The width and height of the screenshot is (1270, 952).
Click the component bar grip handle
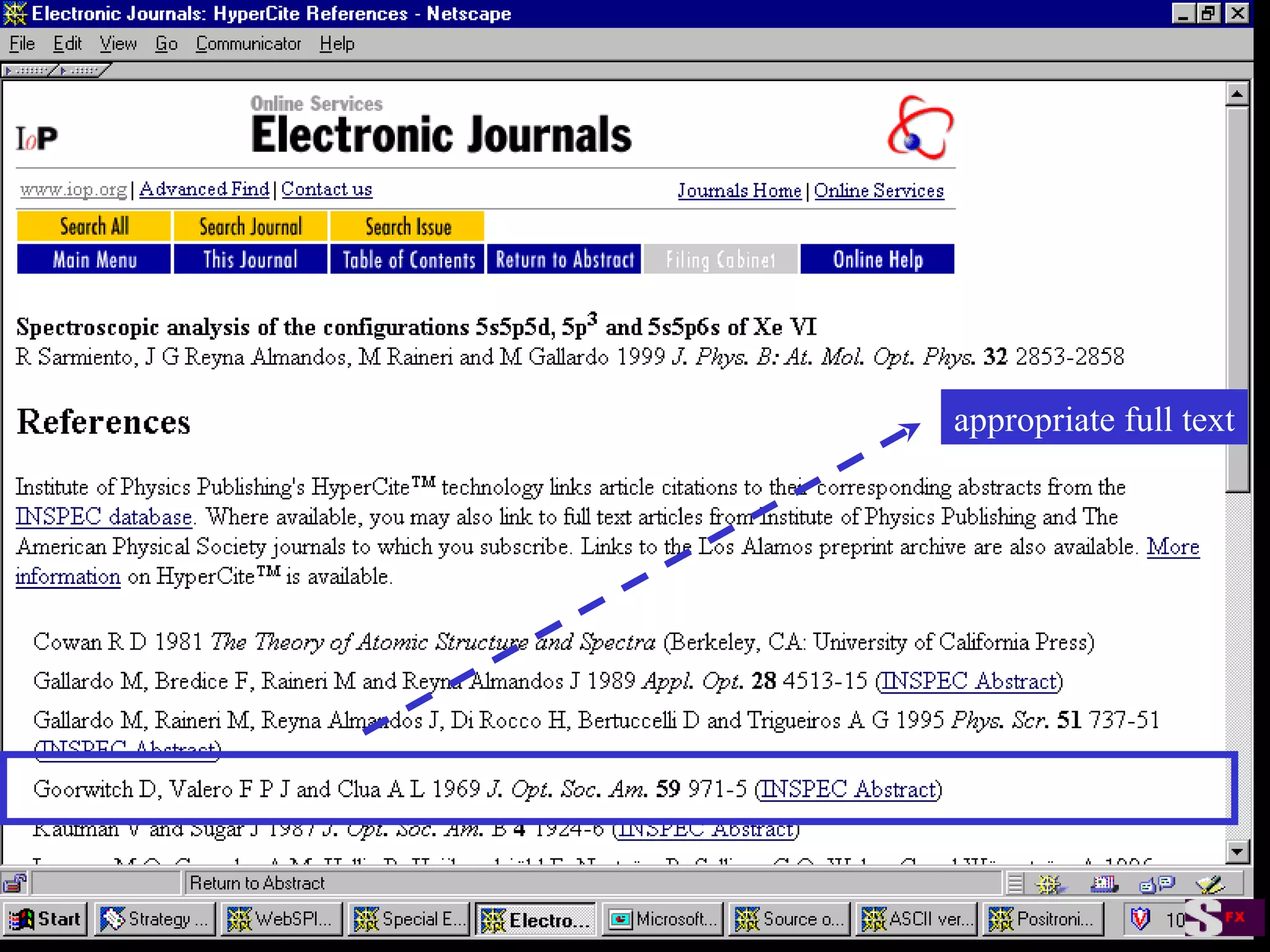click(1015, 884)
